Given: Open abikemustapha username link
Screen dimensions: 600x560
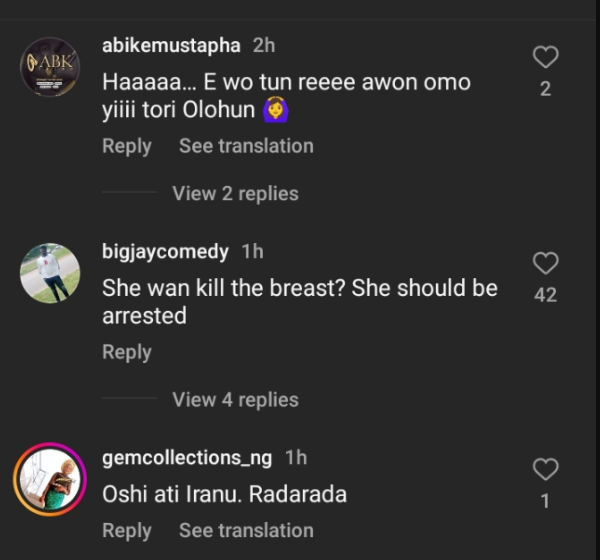Looking at the screenshot, I should [x=171, y=46].
